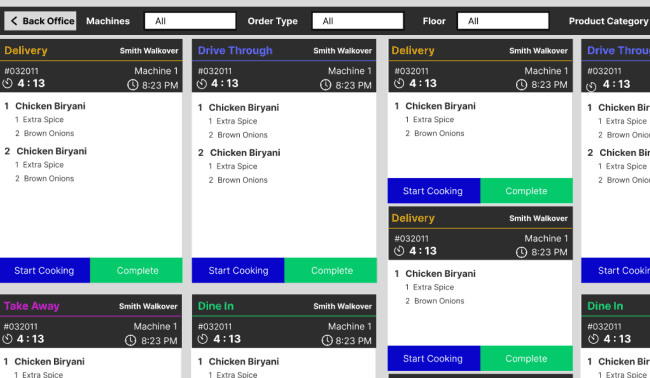The height and width of the screenshot is (378, 650).
Task: Click timer icon on the Dine In card showing Smith Walkover
Action: (x=202, y=339)
